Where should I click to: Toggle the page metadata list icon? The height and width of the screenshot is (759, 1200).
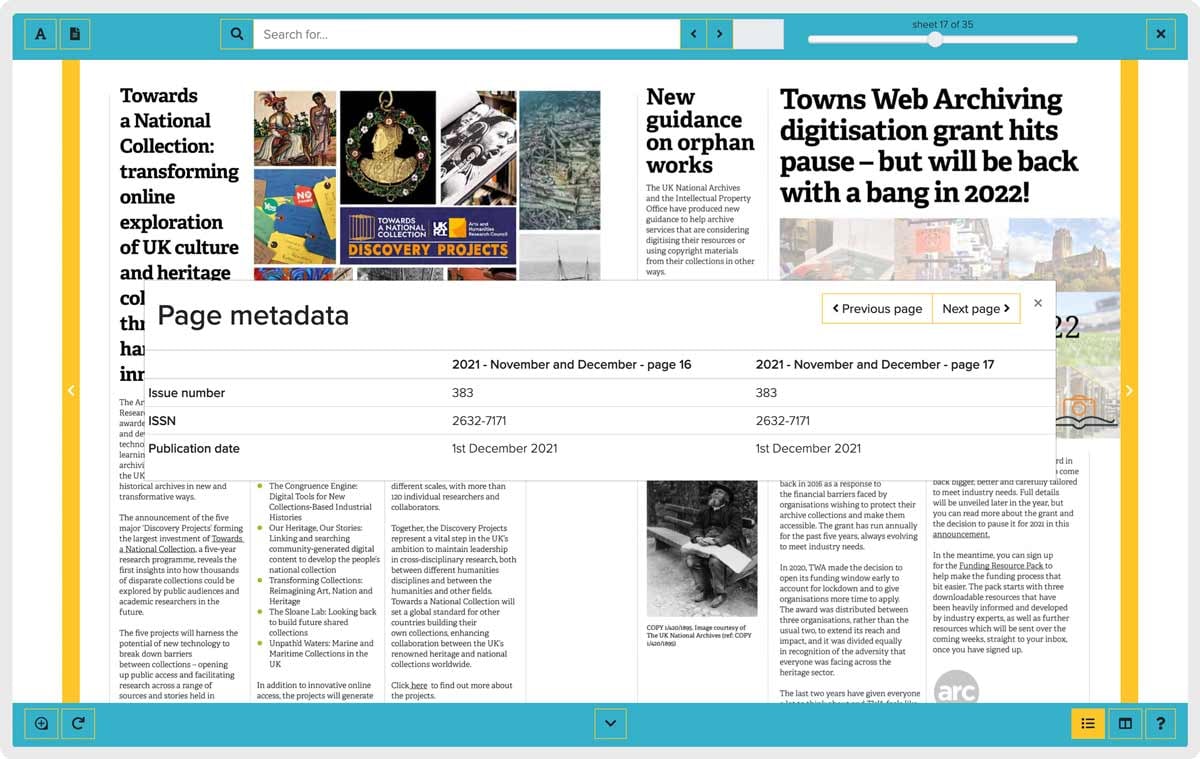click(1088, 723)
